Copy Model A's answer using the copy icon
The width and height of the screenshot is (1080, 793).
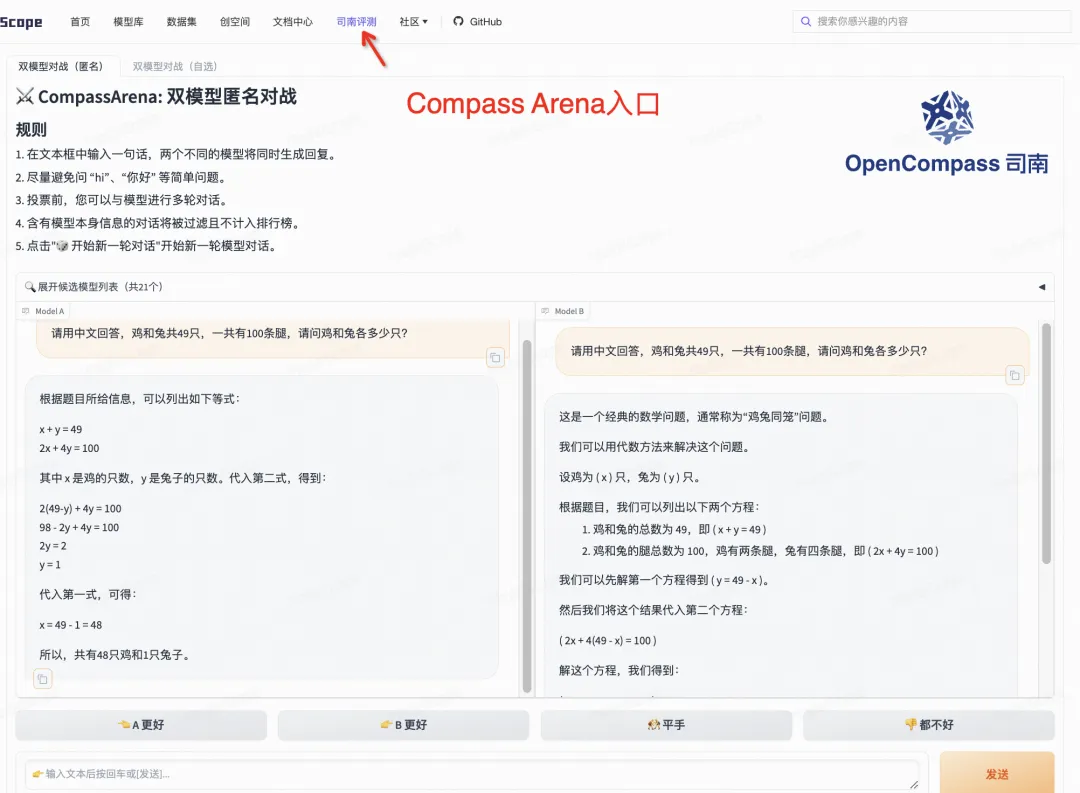tap(42, 678)
